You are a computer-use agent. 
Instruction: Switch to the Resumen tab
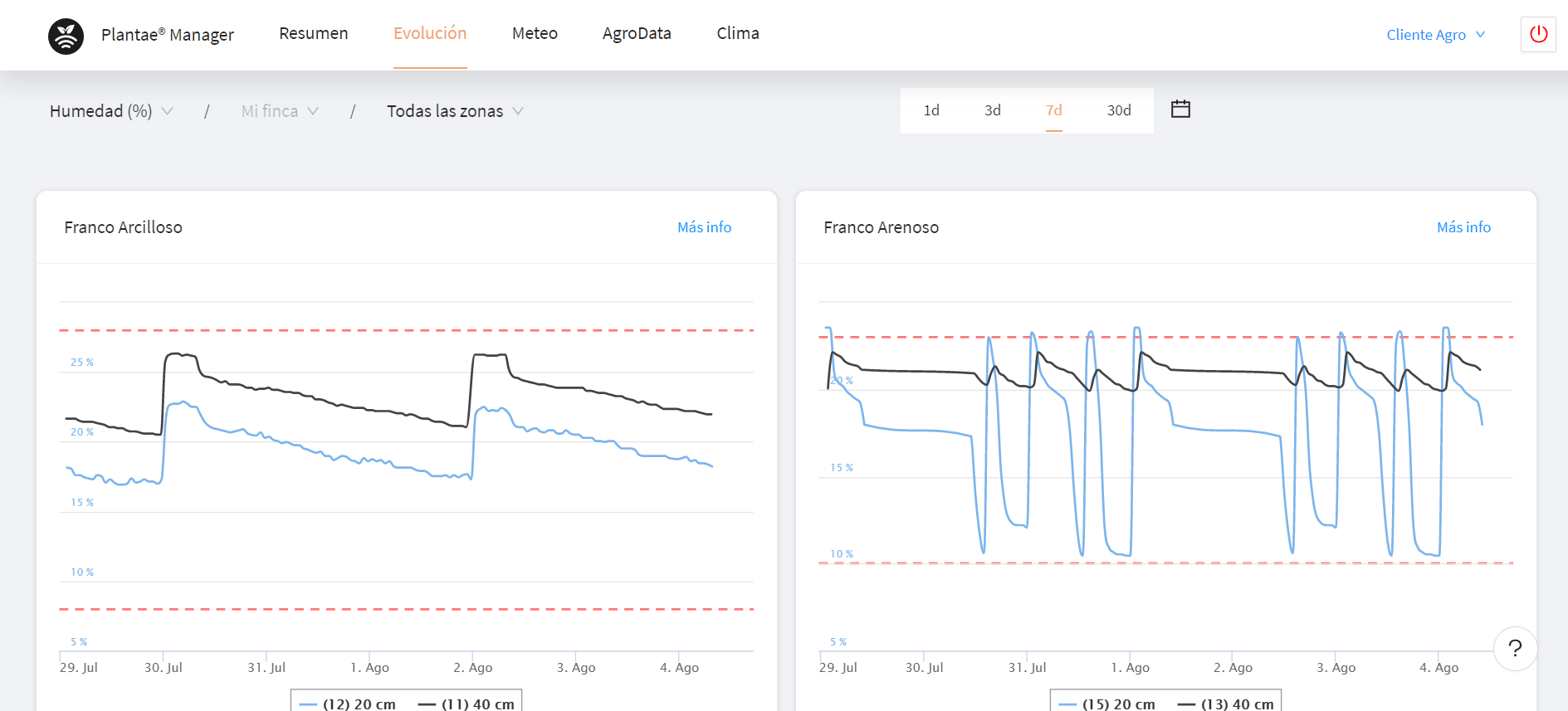click(313, 33)
